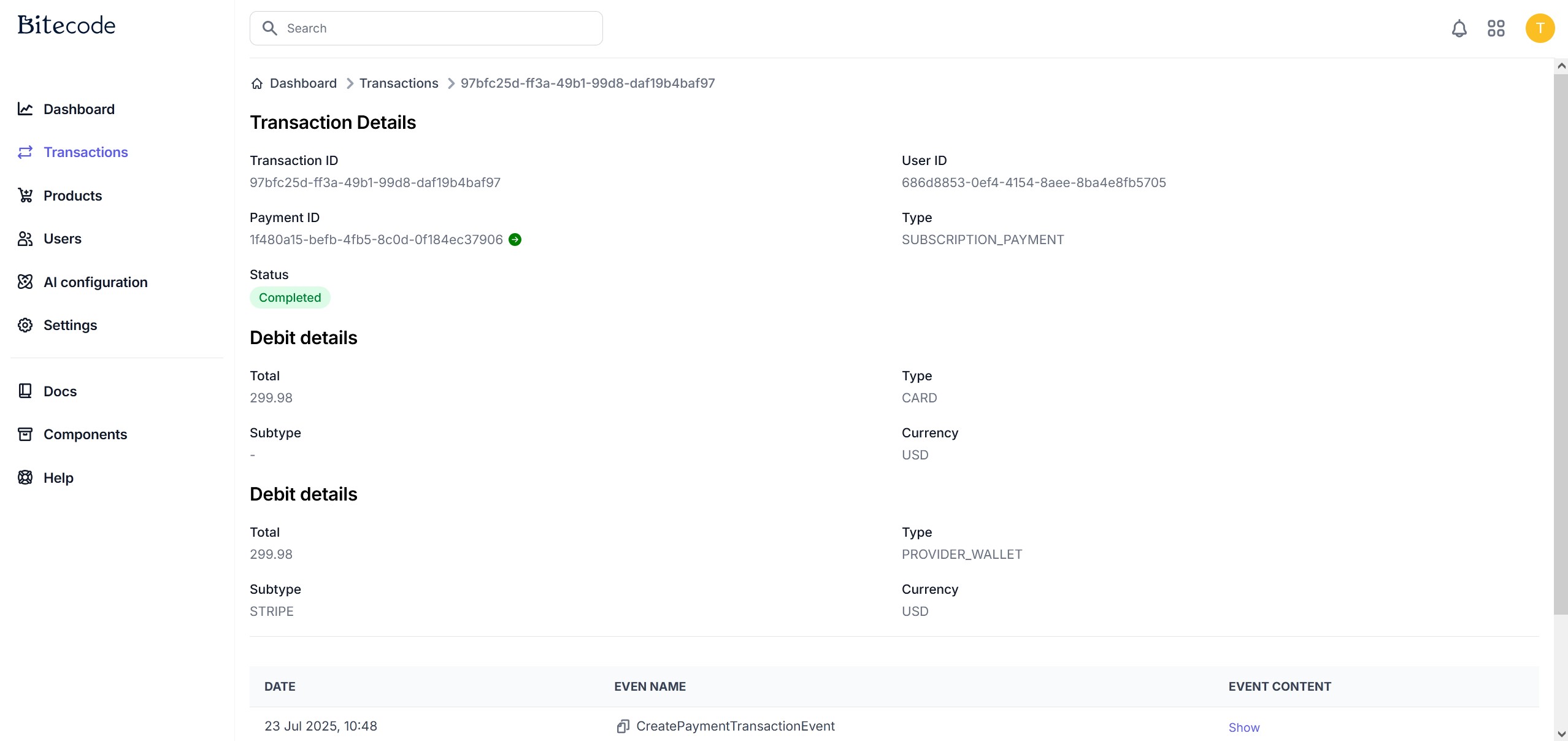Open the Users section

click(62, 239)
